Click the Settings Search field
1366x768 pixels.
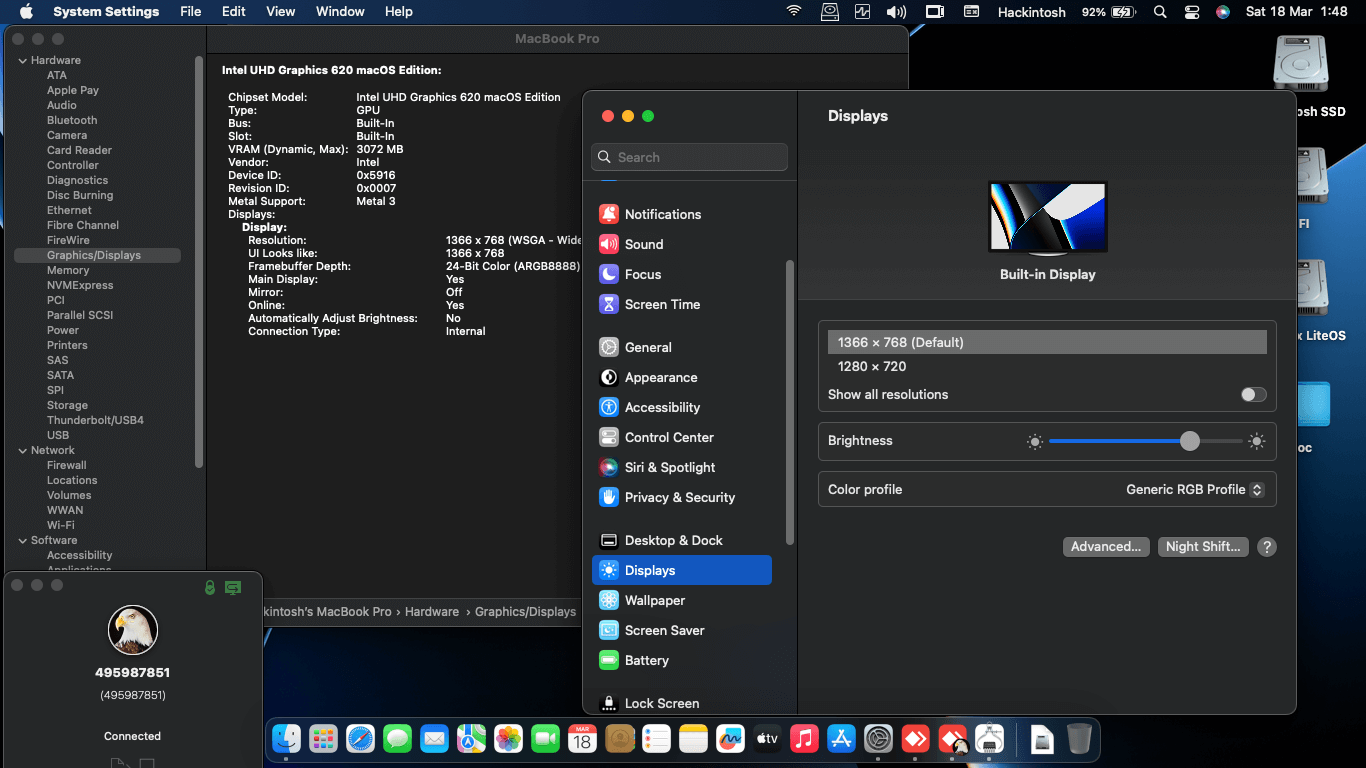pos(689,157)
